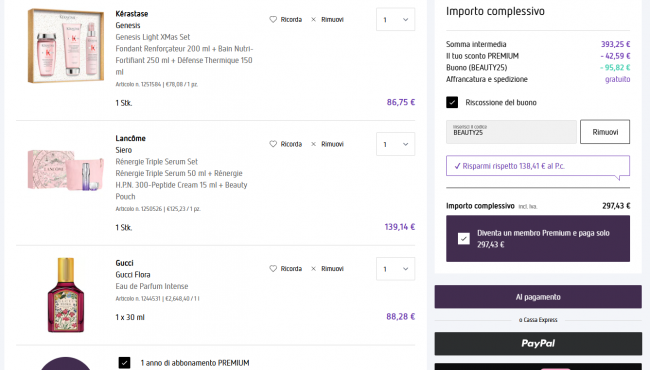This screenshot has width=650, height=370.
Task: Click Rimuovi link for Lancôme Siero
Action: pyautogui.click(x=332, y=144)
